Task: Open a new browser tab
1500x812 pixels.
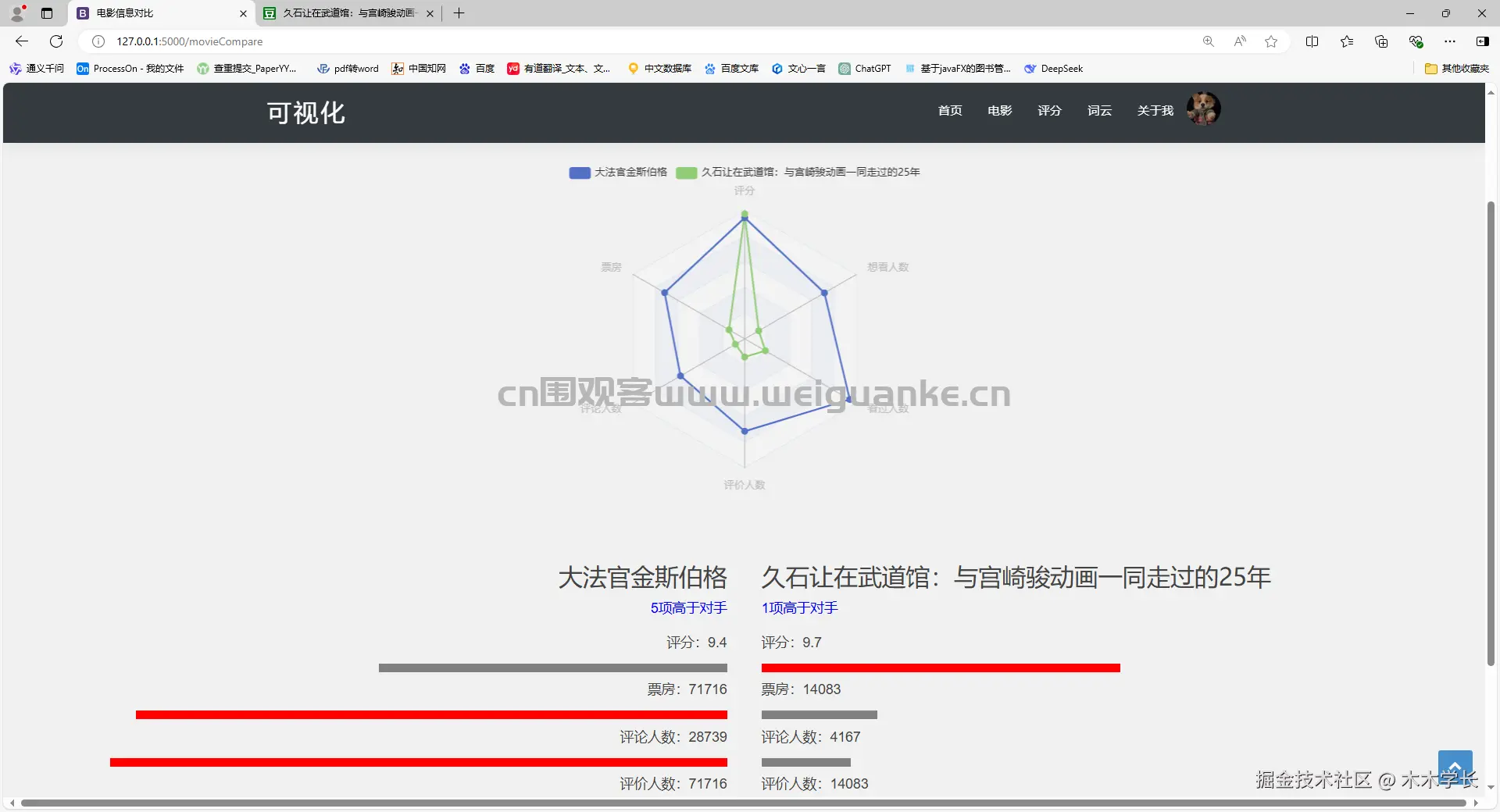Action: 459,13
